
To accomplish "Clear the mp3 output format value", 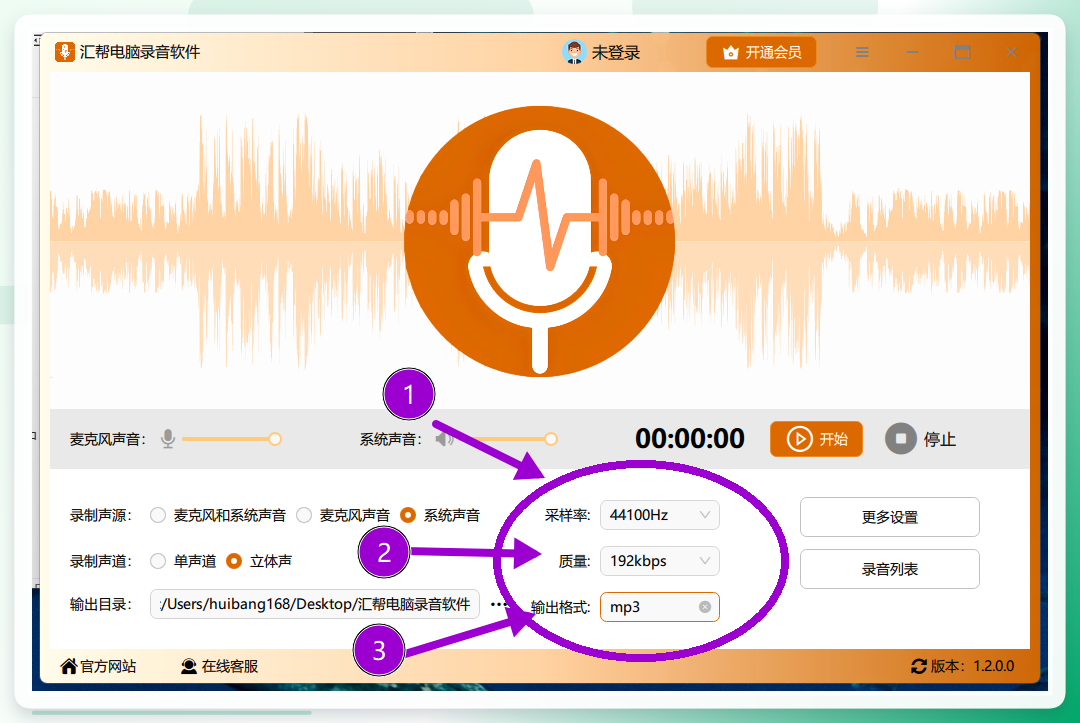I will coord(705,607).
